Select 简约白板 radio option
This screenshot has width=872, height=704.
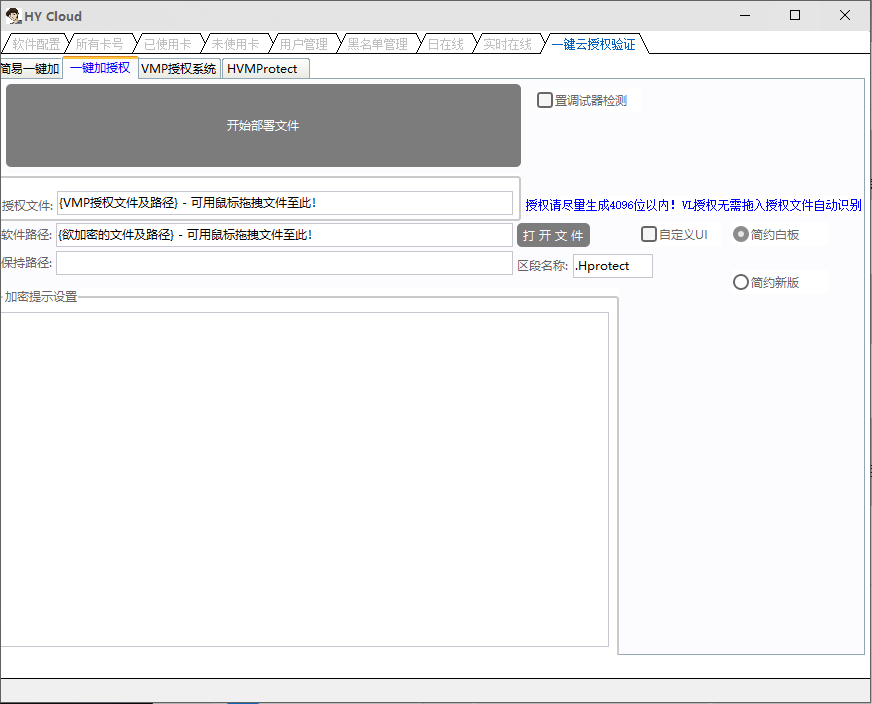pos(741,234)
